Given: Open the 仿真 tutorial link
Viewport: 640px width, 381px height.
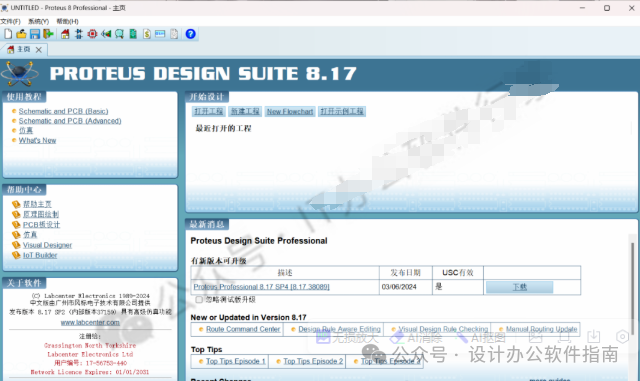Looking at the screenshot, I should pos(26,130).
